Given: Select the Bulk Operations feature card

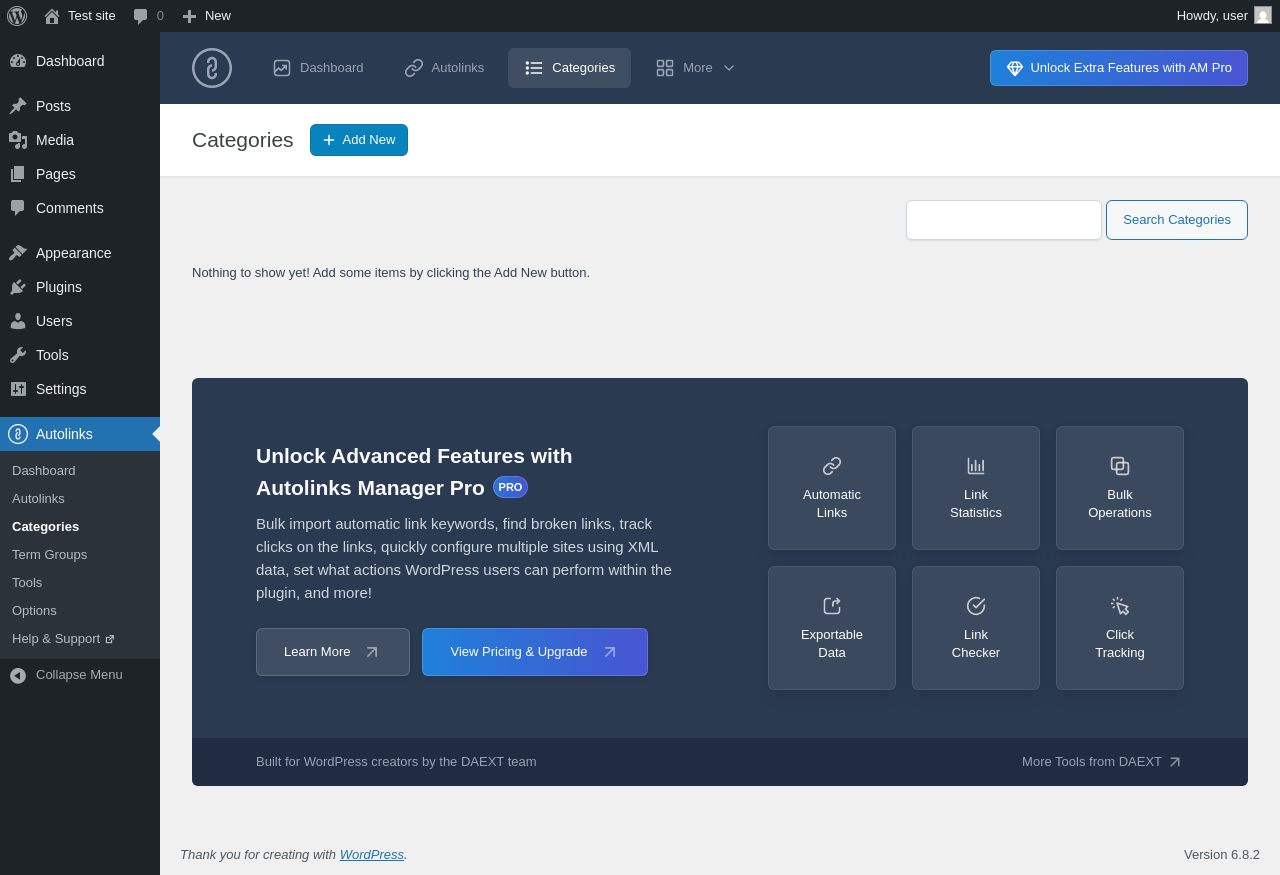Looking at the screenshot, I should pos(1120,488).
